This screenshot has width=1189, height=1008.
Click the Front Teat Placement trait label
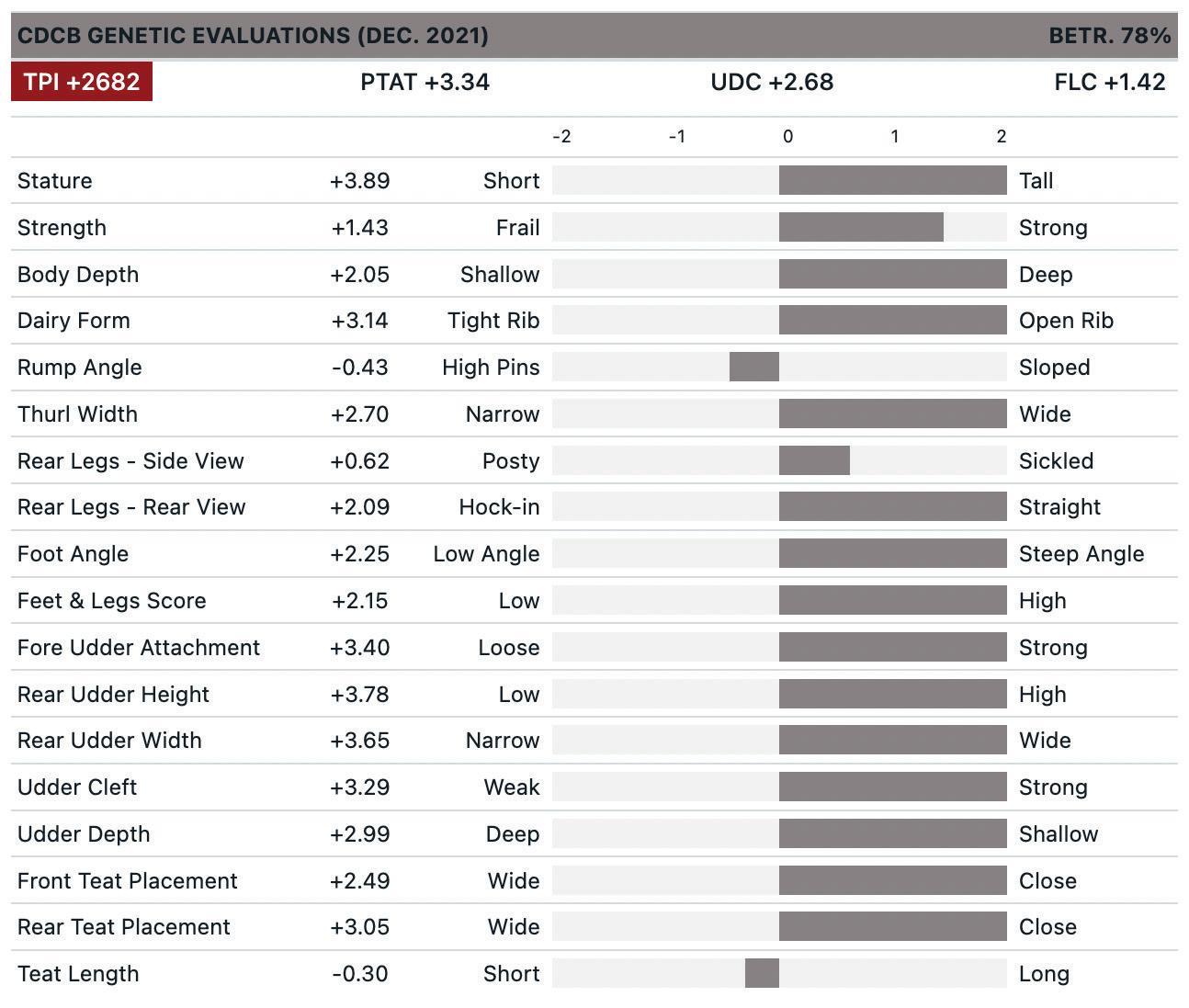pos(127,881)
